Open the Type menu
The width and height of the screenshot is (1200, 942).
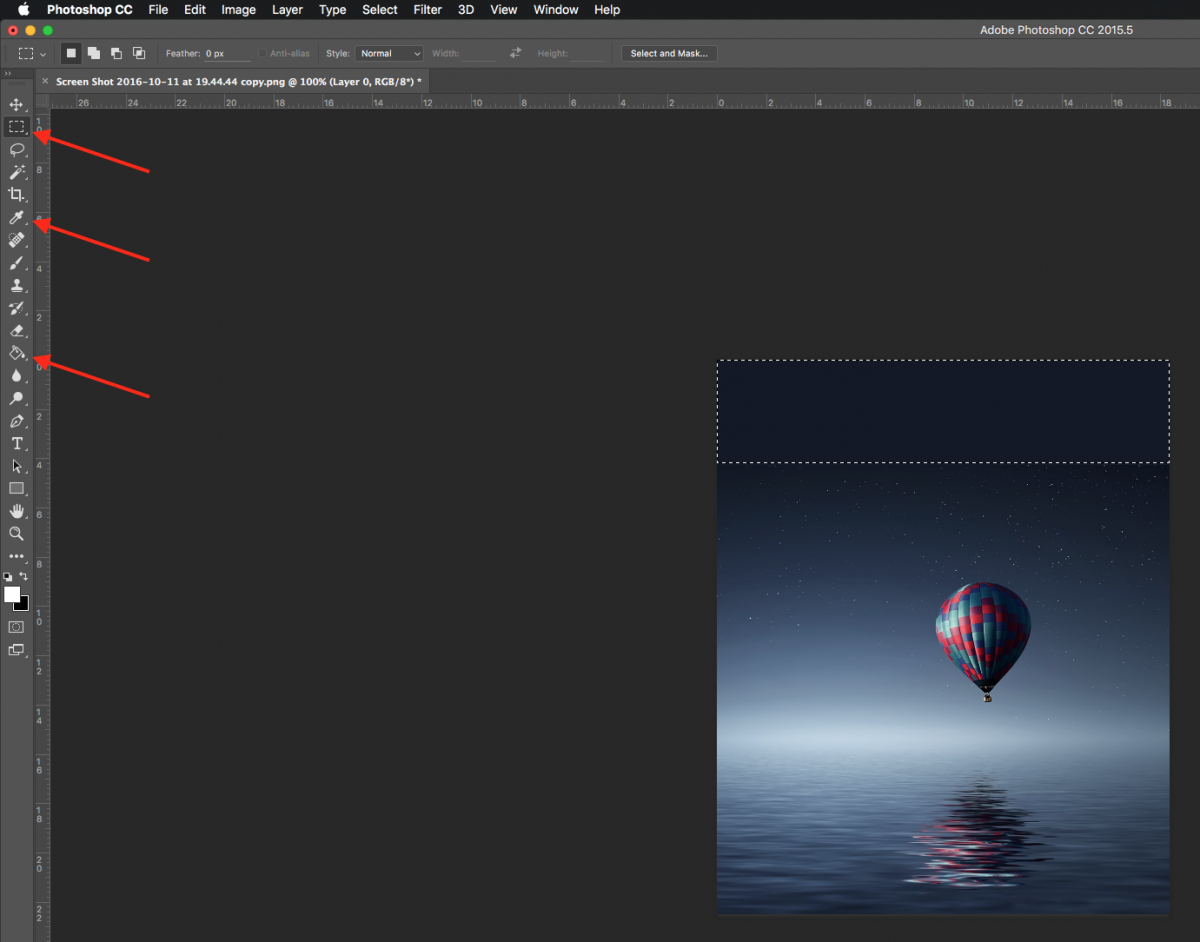(332, 9)
